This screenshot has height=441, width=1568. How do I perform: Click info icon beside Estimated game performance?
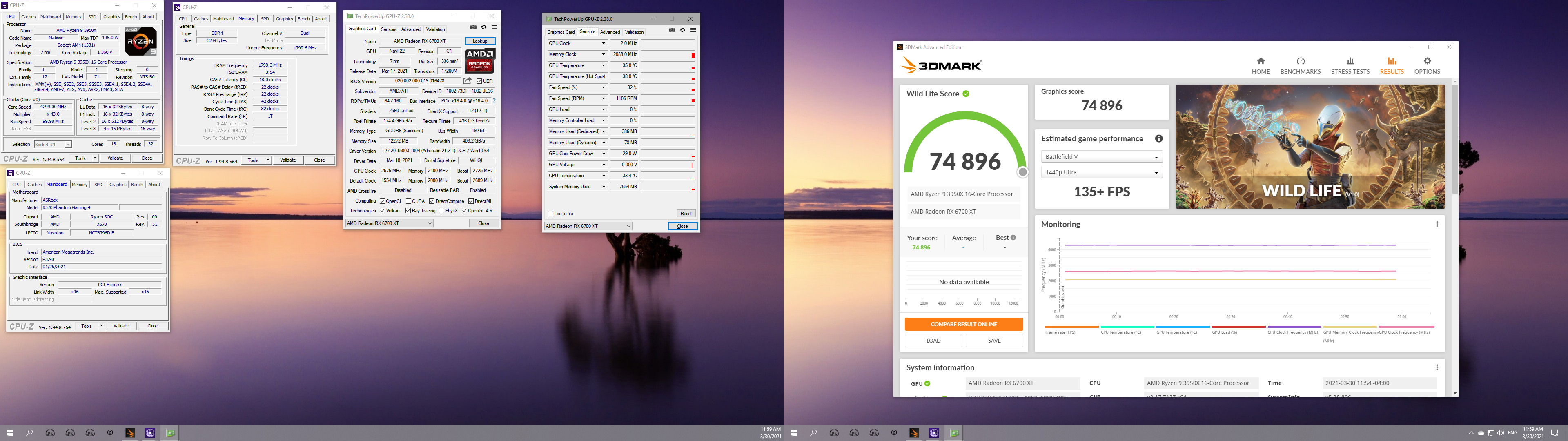coord(1159,139)
